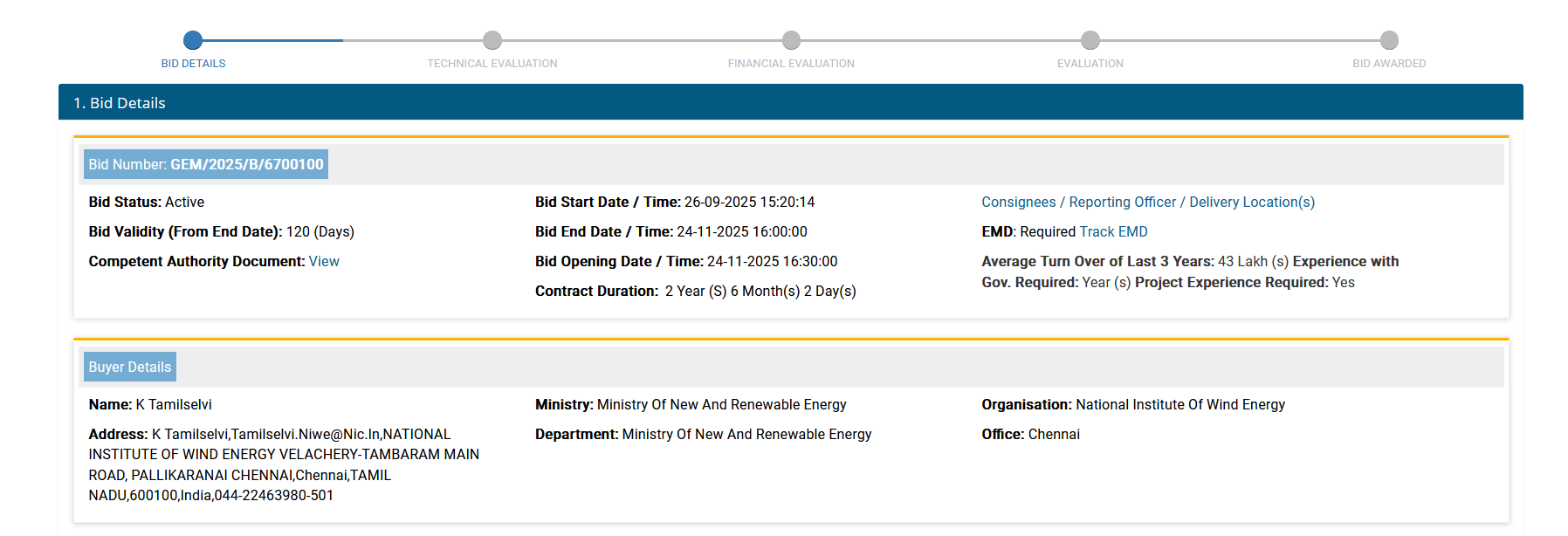Go to the FINANCIAL EVALUATION label
The height and width of the screenshot is (536, 1568).
pos(791,64)
